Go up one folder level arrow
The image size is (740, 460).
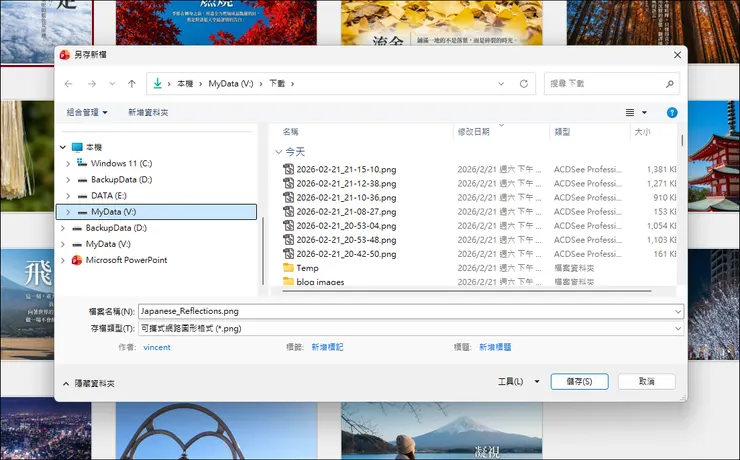pos(132,84)
